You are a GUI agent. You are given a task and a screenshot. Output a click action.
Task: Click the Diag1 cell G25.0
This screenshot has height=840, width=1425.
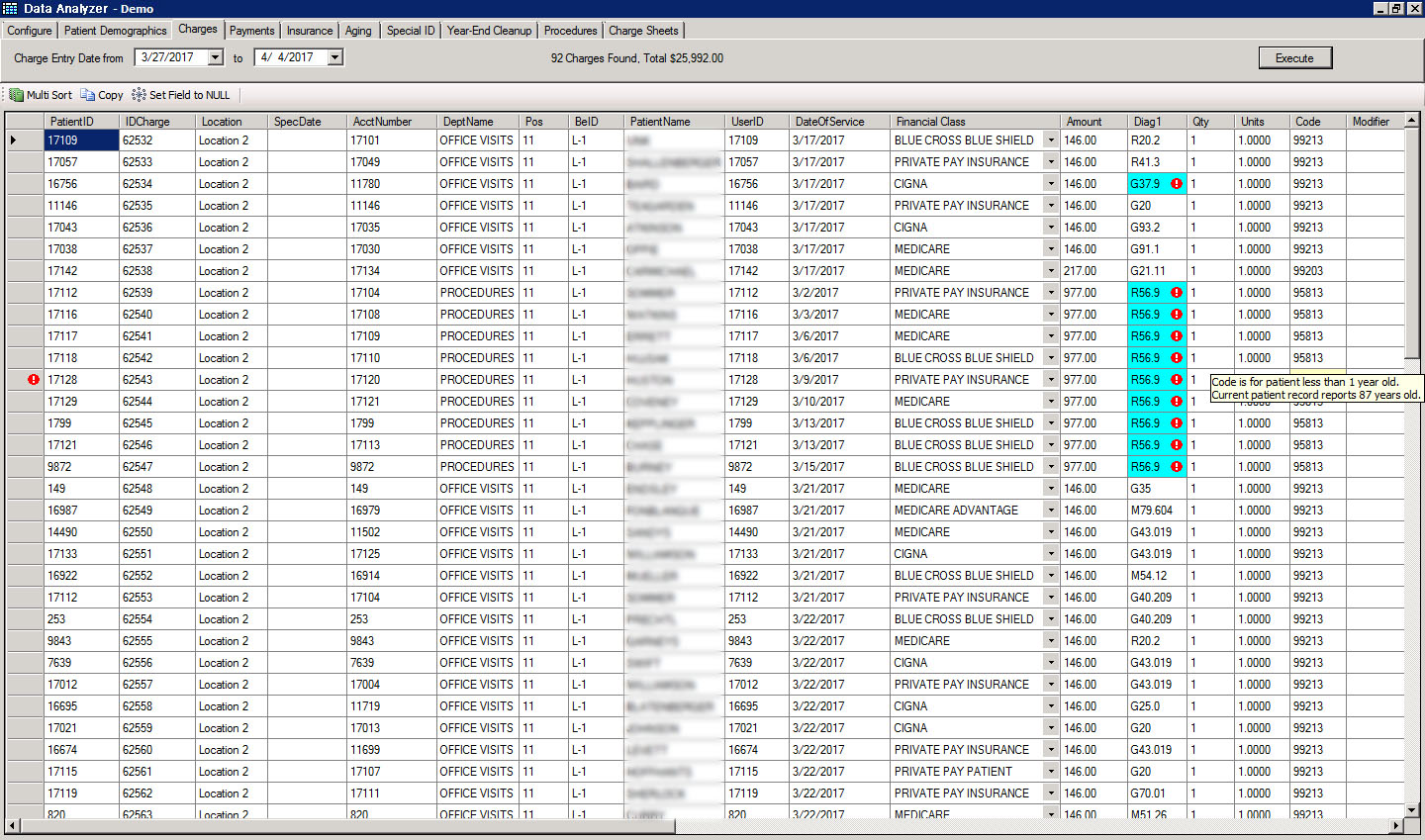tap(1157, 706)
